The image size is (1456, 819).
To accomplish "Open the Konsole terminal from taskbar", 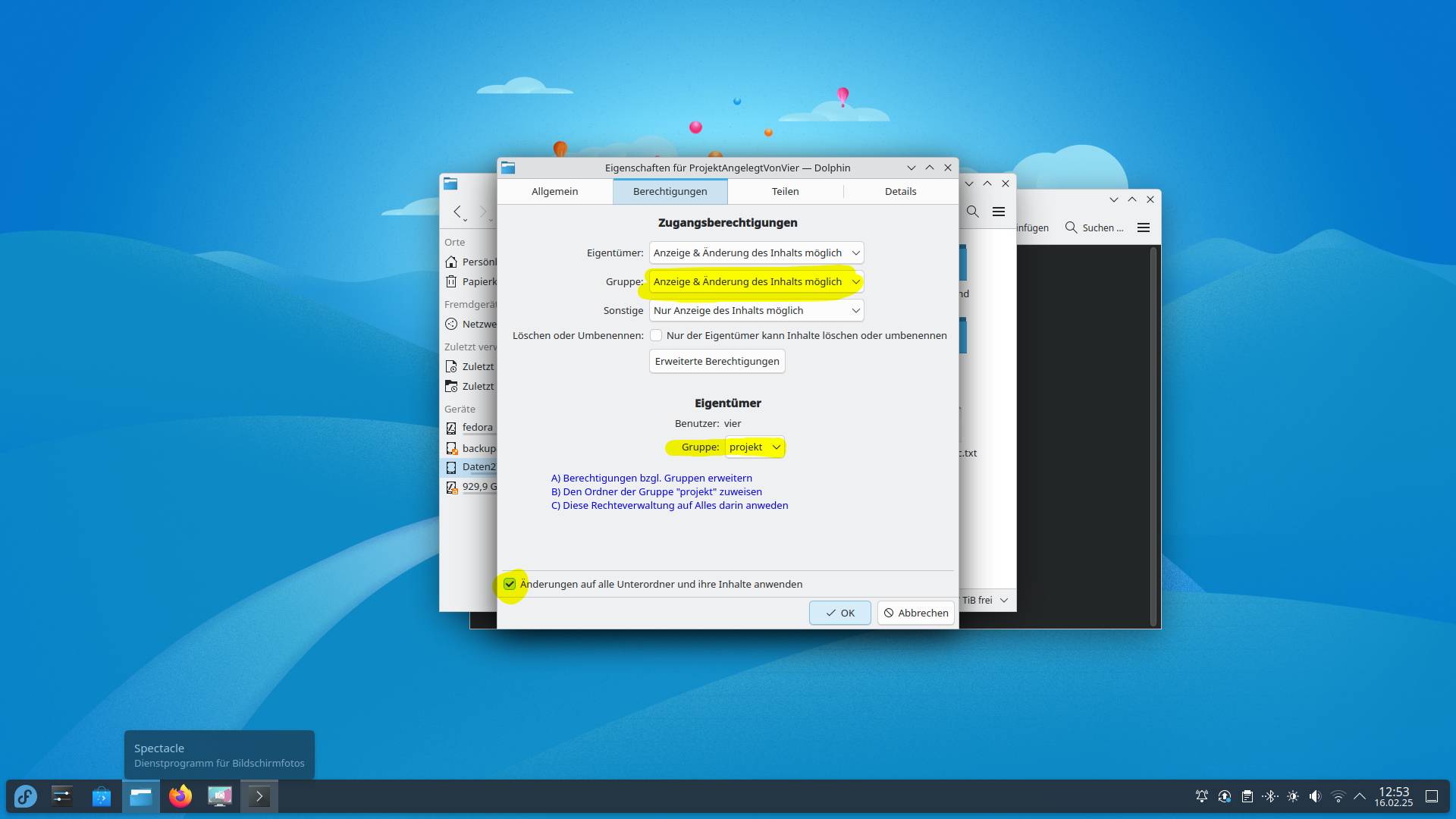I will [259, 796].
